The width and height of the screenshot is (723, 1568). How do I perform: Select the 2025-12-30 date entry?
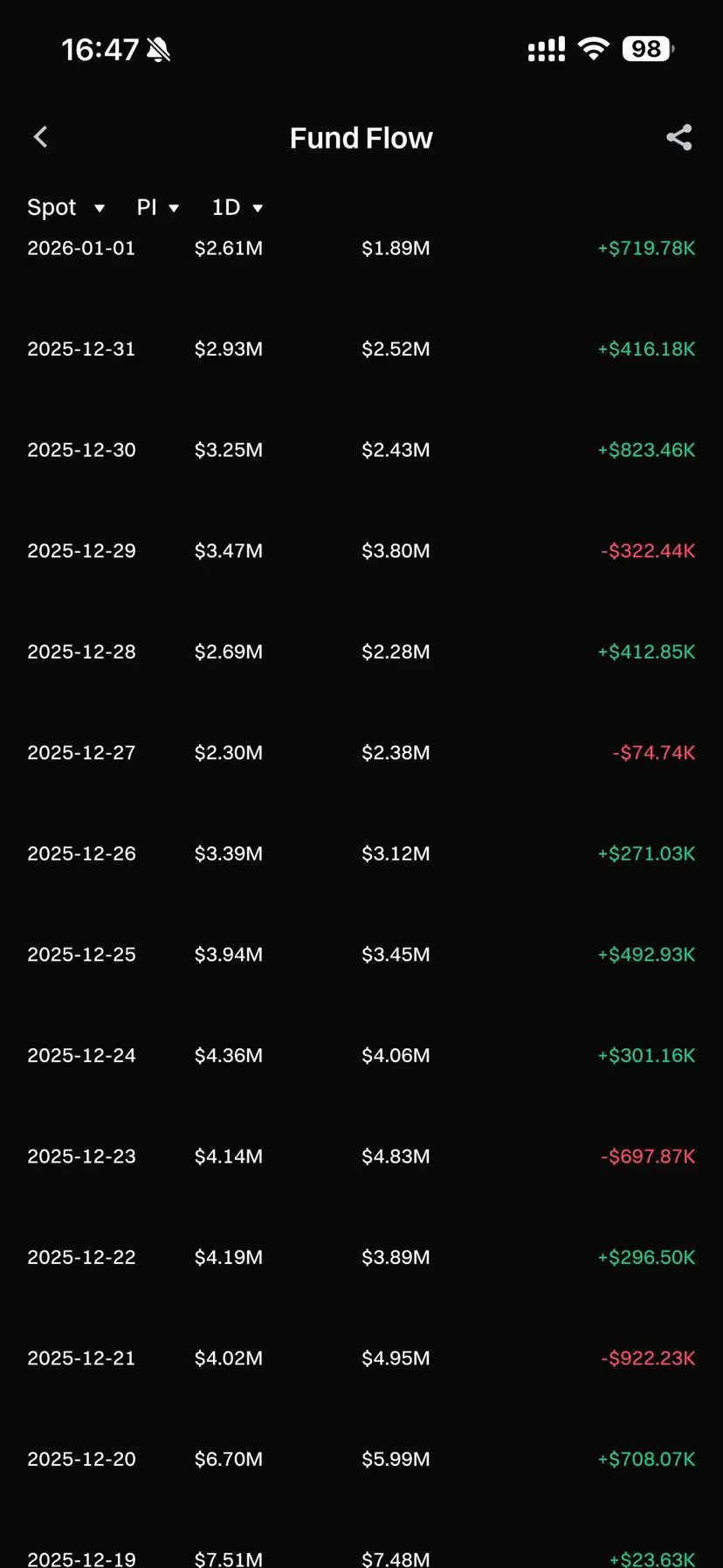[x=81, y=450]
